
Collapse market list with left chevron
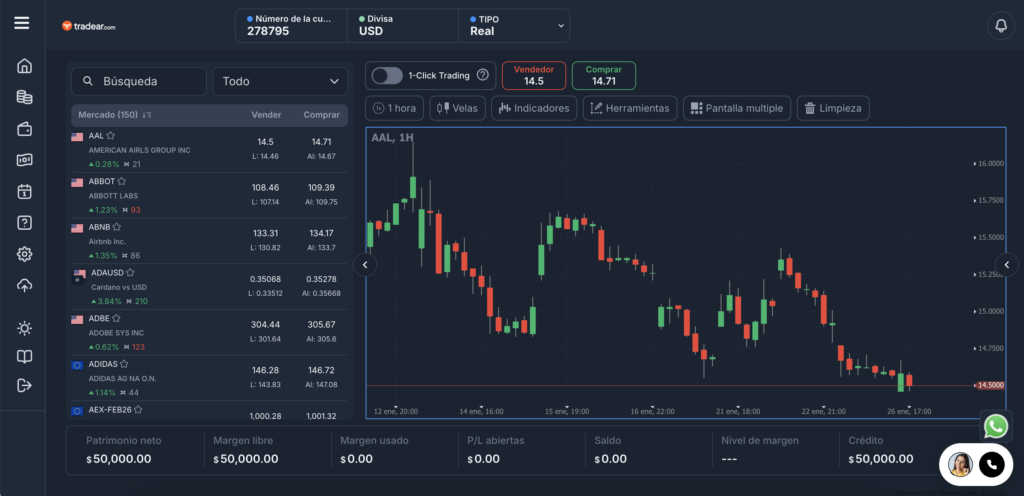point(365,265)
